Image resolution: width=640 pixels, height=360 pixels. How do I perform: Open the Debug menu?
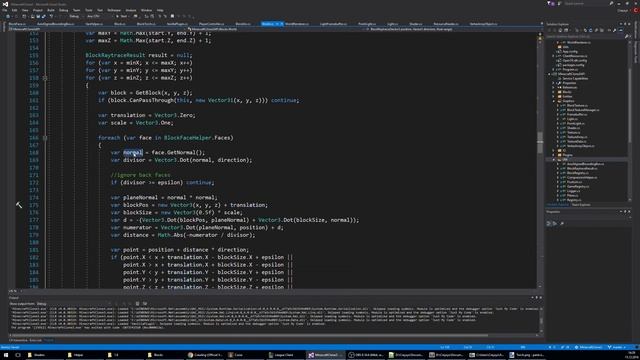(x=64, y=10)
